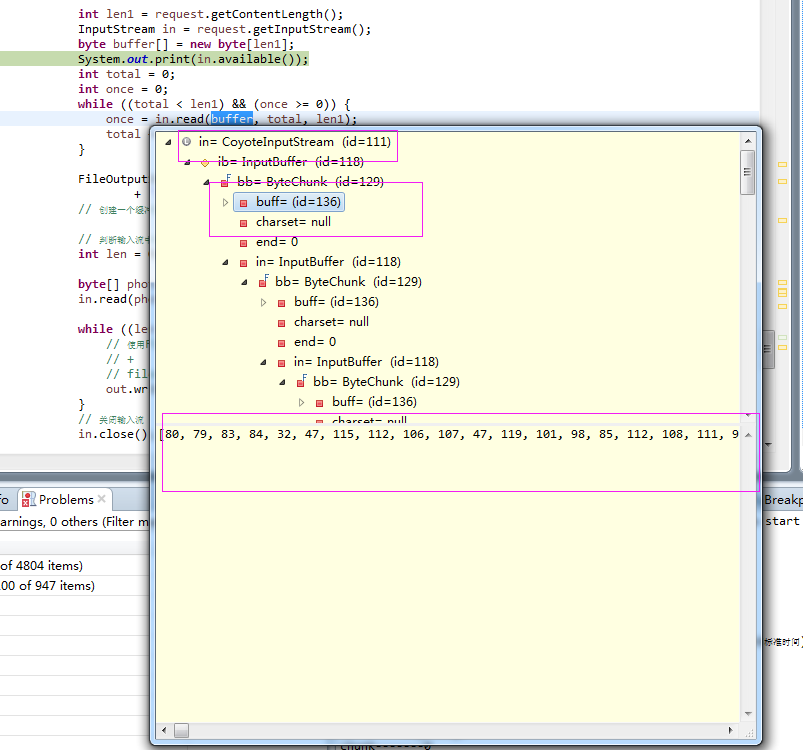Screen dimensions: 803x750
Task: Click the topmost yellow marker in the overview ruler
Action: coord(782,165)
